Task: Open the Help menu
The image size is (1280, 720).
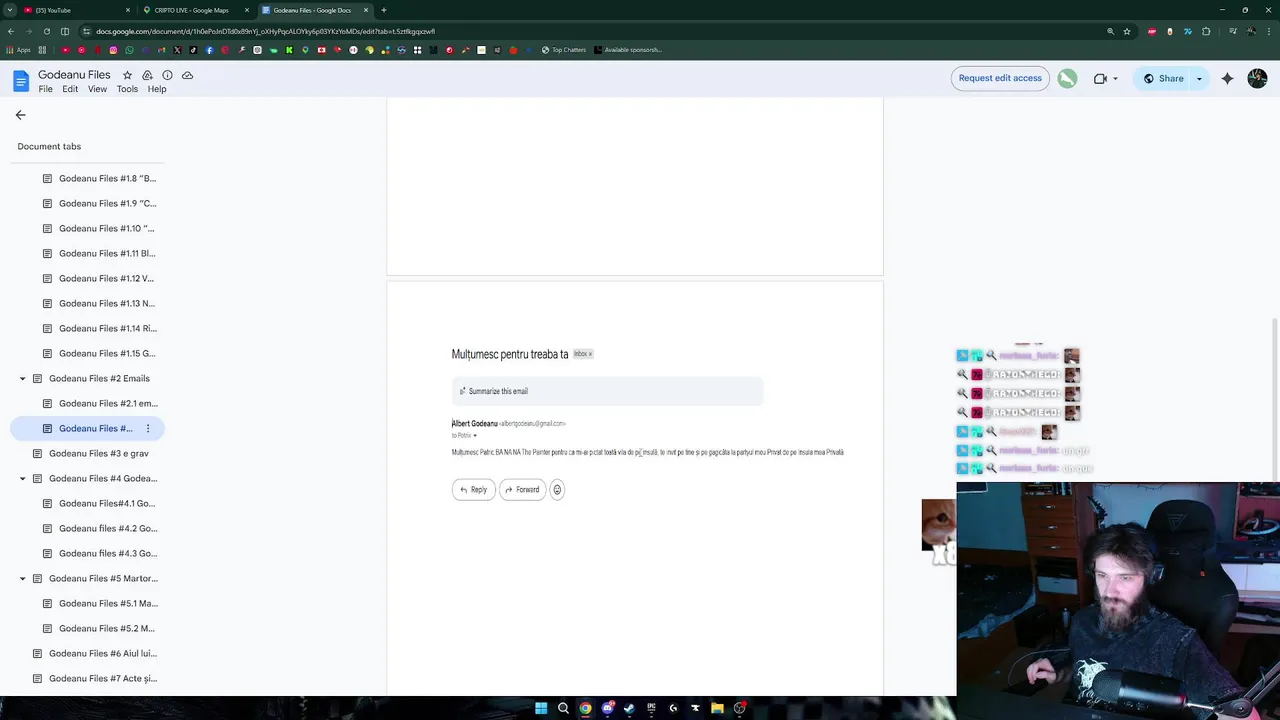Action: coord(157,89)
